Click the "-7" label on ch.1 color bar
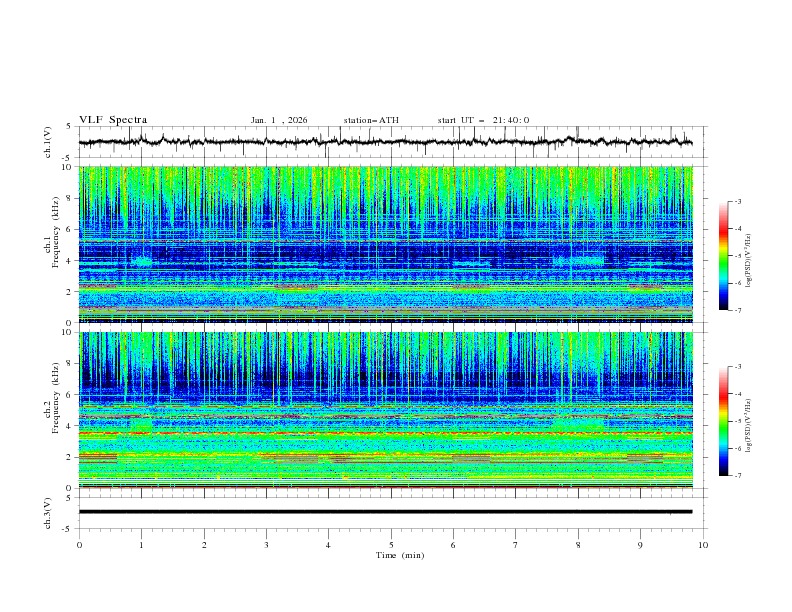The width and height of the screenshot is (792, 612). 738,310
